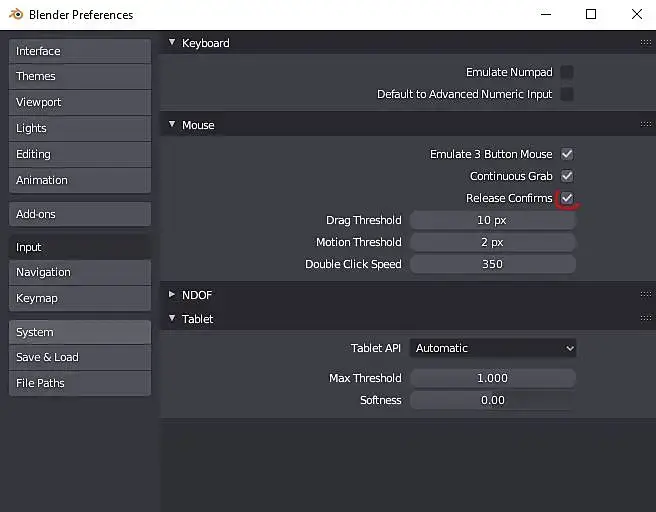656x512 pixels.
Task: Collapse the Keyboard section
Action: [x=172, y=43]
